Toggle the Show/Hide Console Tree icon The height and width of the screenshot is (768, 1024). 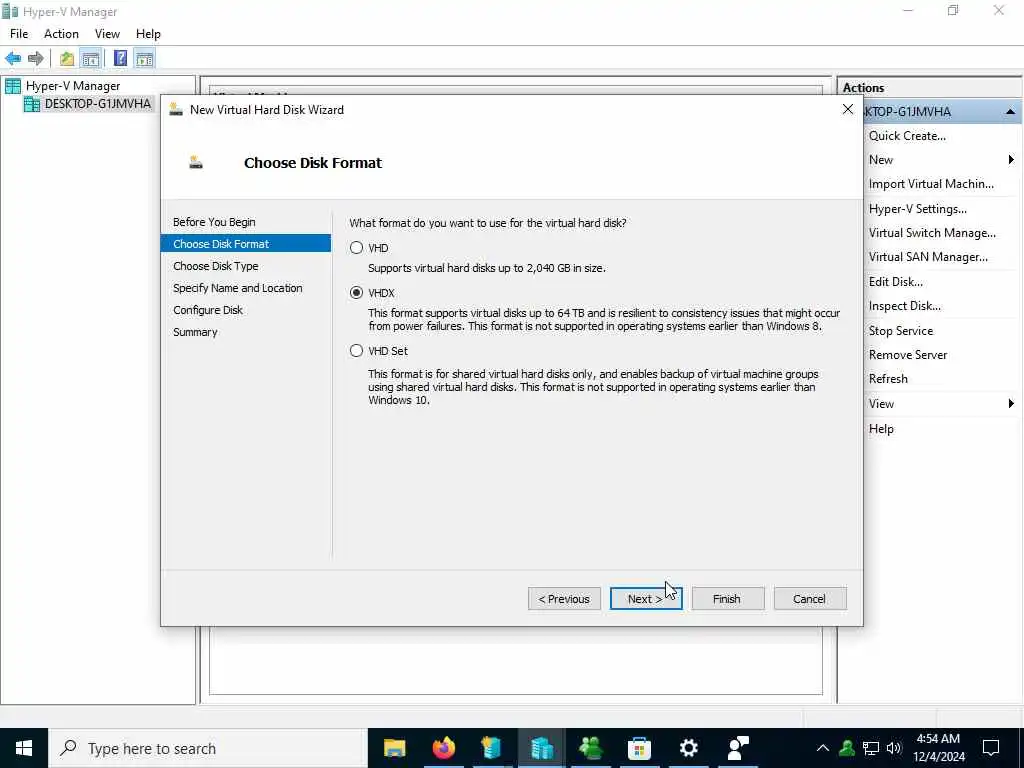91,59
